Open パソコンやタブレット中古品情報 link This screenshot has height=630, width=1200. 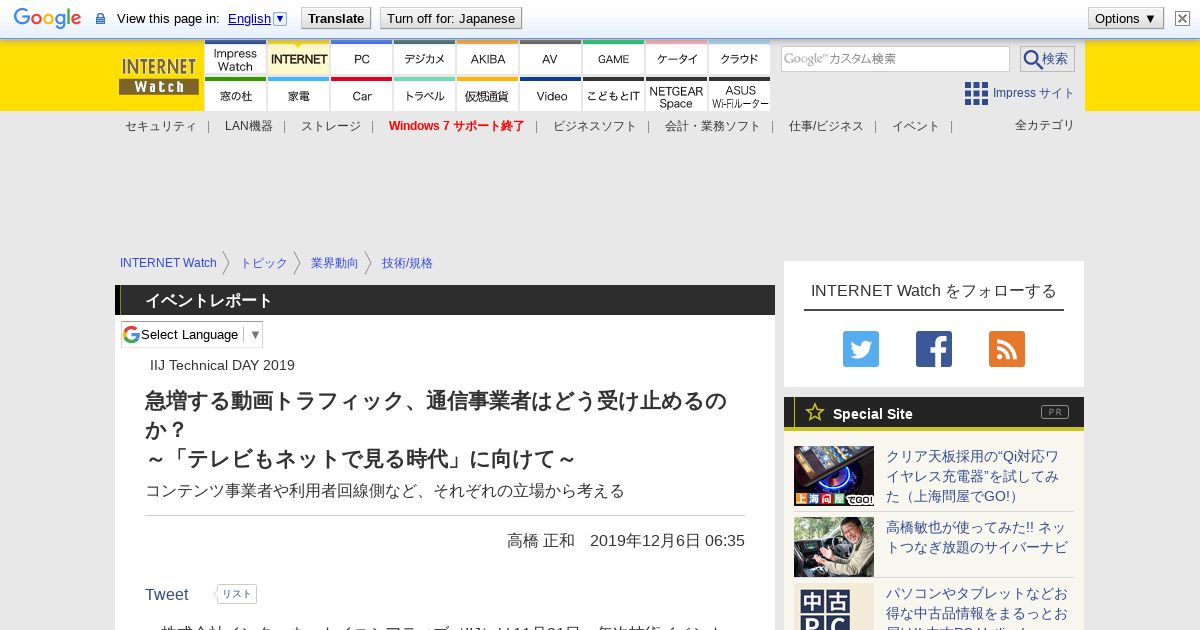tap(977, 608)
